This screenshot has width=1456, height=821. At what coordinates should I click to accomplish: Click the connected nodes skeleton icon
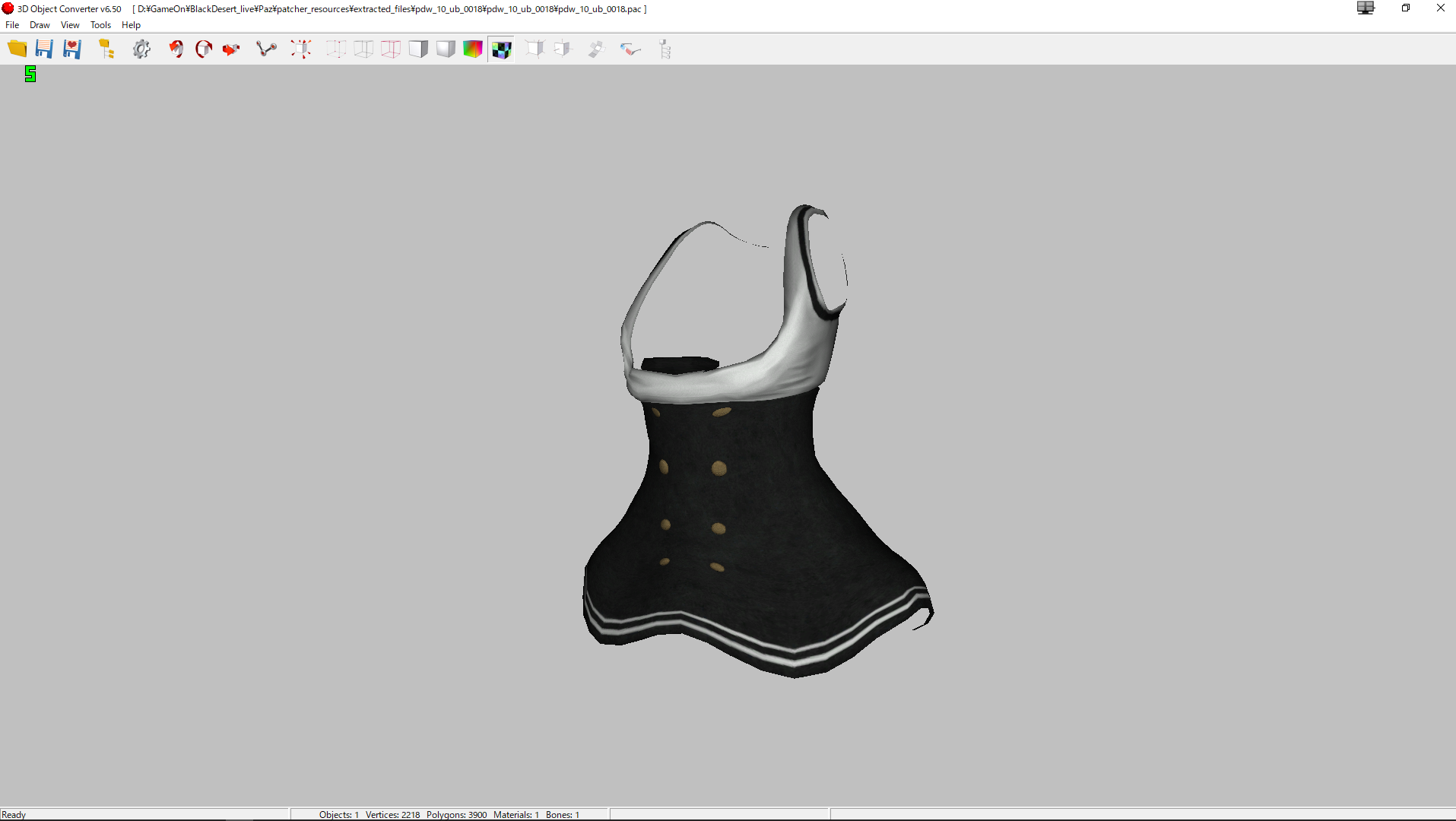[x=266, y=49]
